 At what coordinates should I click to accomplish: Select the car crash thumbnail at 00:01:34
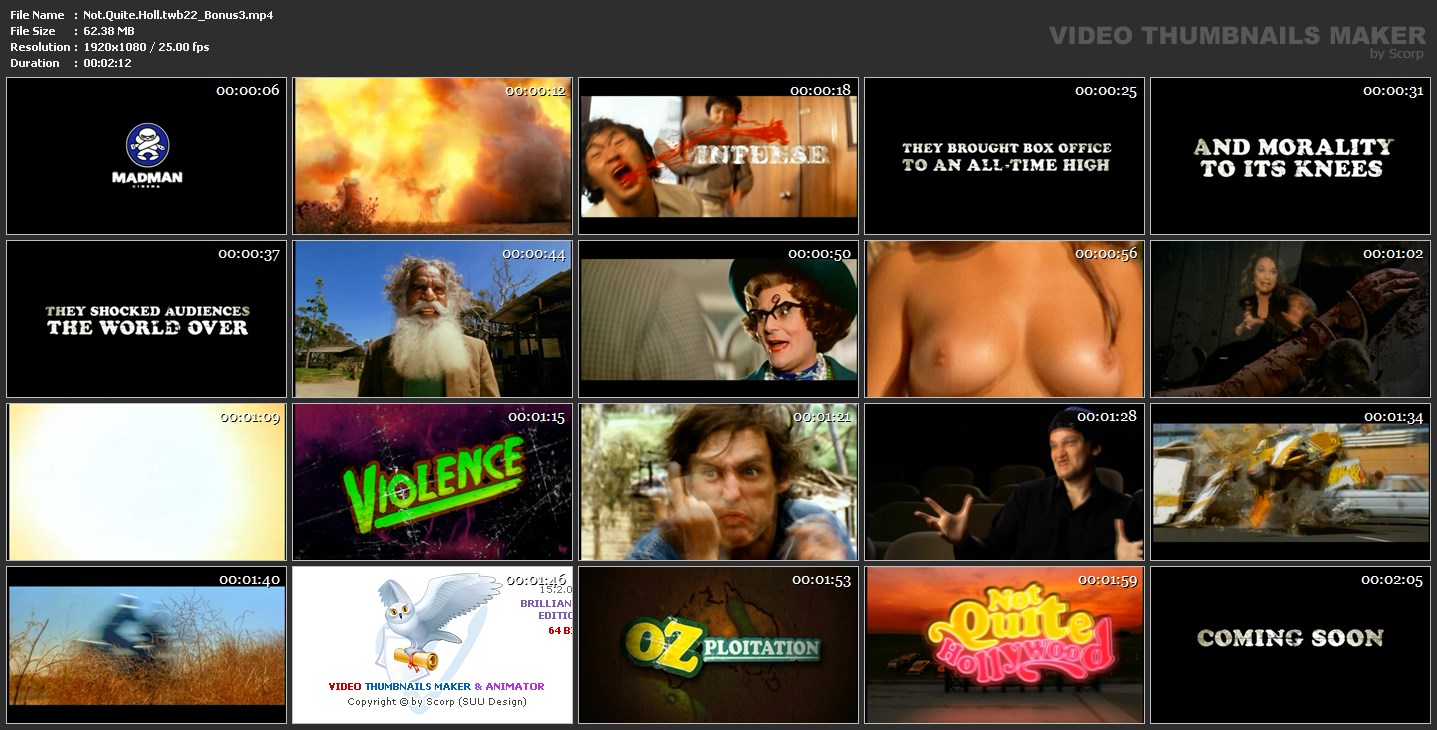point(1291,482)
